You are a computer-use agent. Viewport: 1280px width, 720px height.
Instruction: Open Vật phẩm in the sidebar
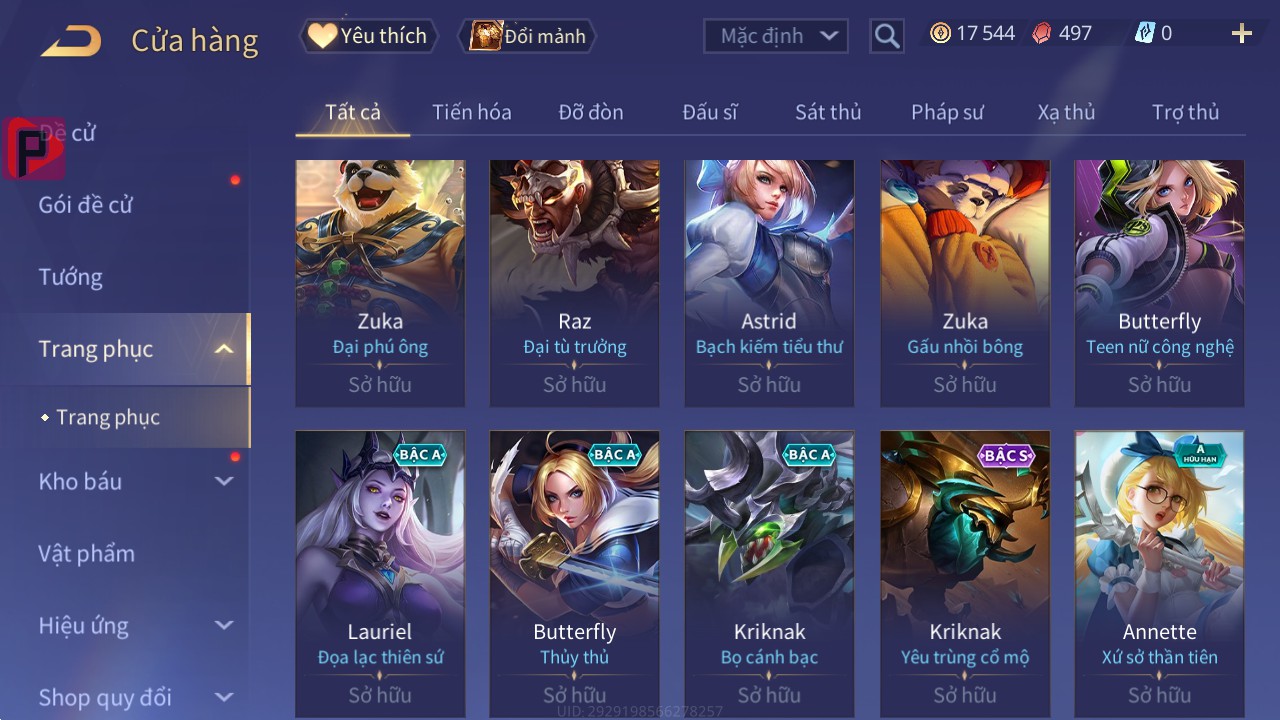click(x=87, y=553)
